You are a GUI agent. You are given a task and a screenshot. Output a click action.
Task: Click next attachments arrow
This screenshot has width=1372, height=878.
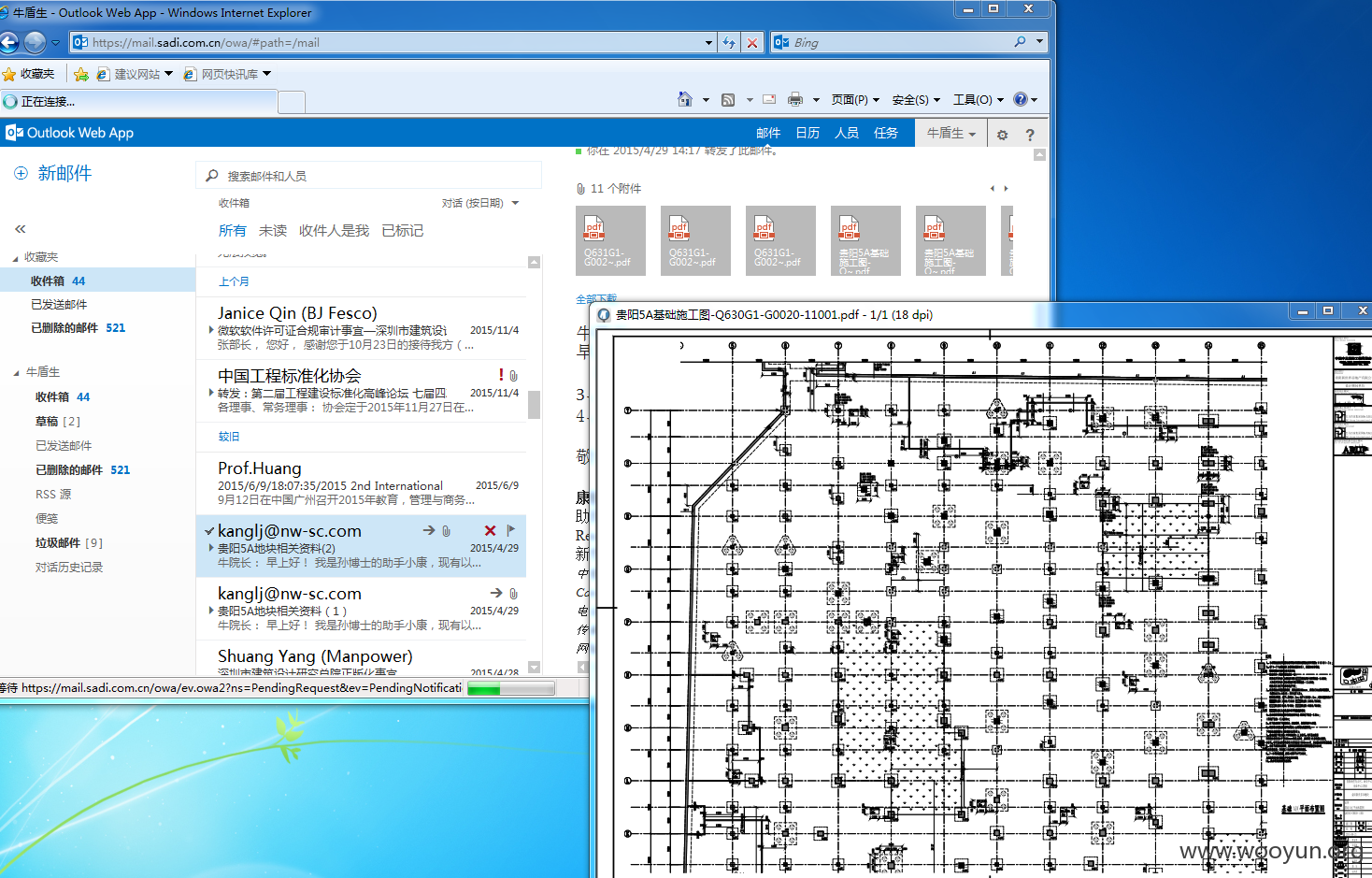point(1006,188)
